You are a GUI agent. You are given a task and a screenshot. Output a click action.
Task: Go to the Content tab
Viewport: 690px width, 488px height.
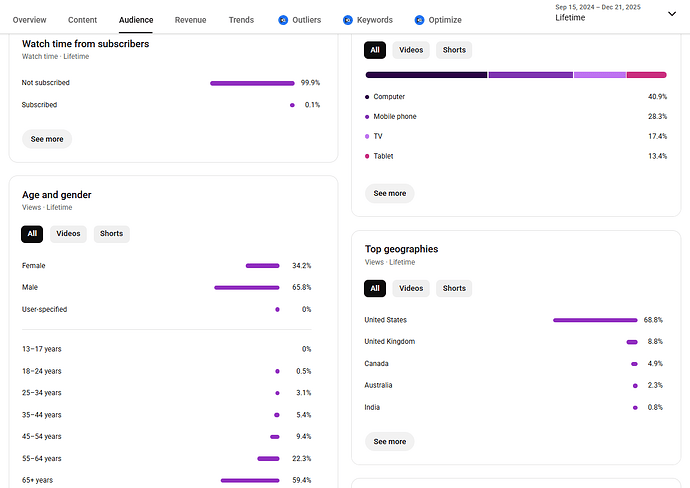click(83, 20)
